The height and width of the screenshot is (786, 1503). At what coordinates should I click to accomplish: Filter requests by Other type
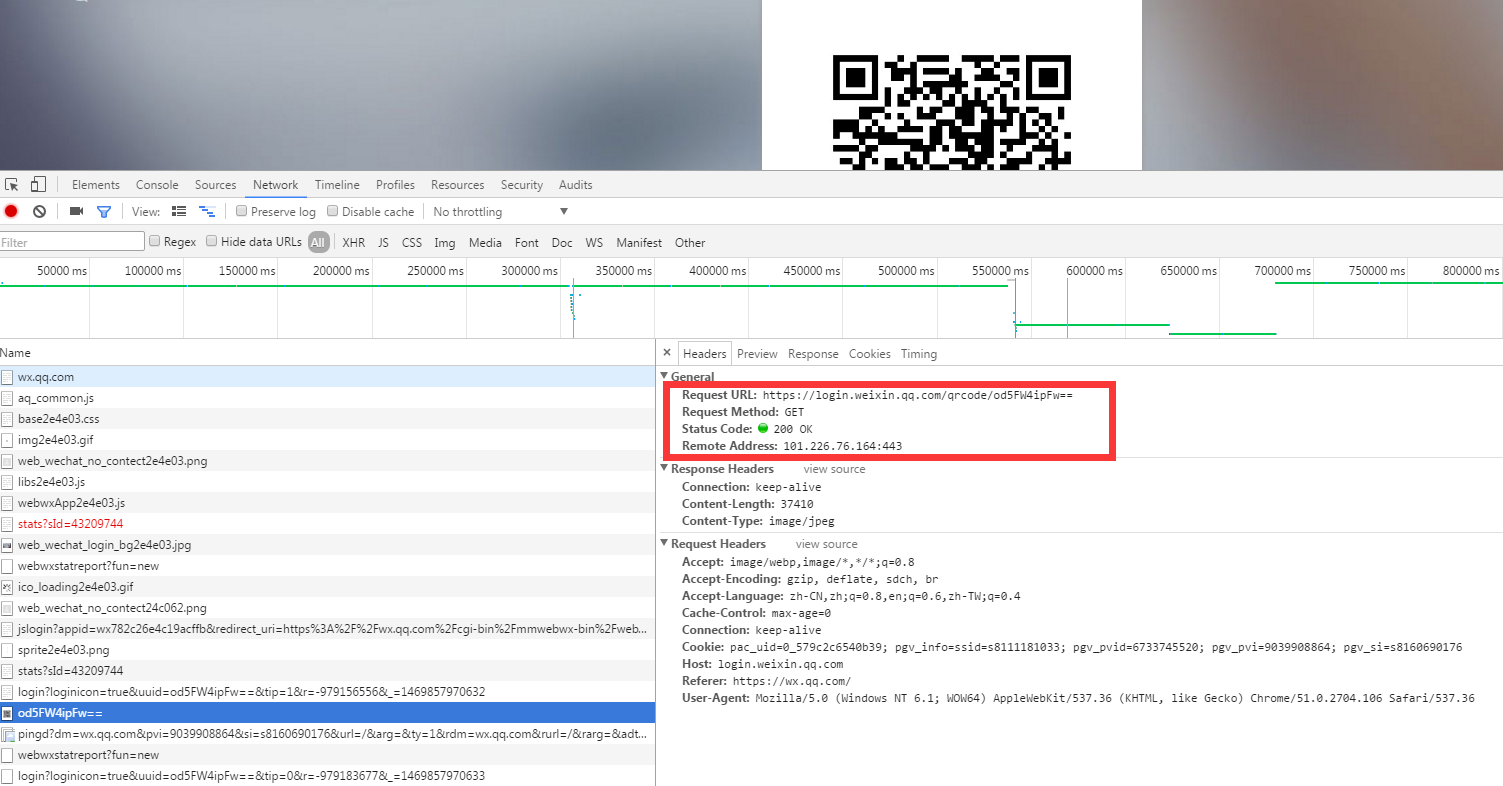coord(690,243)
